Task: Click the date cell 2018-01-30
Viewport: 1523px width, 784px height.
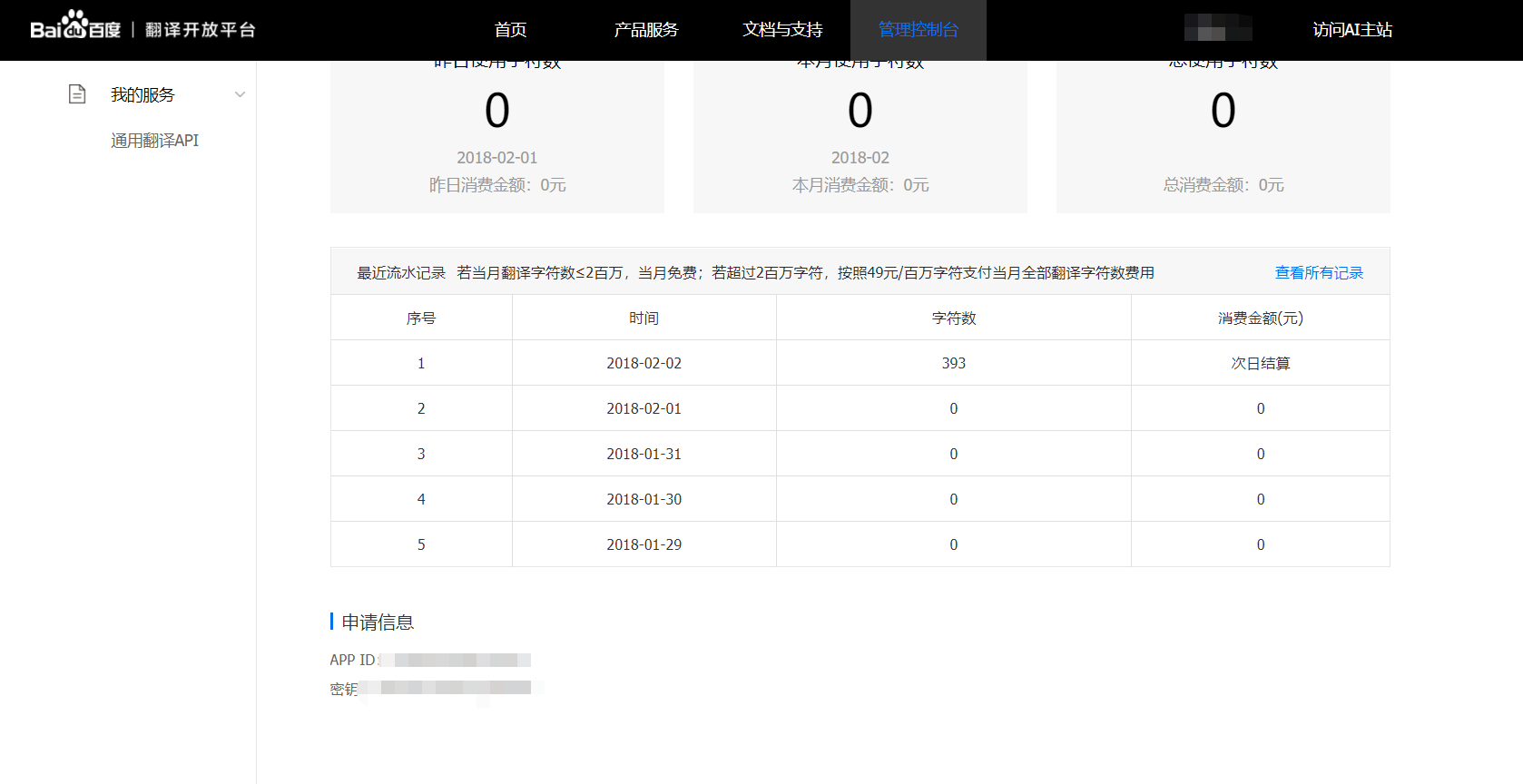Action: click(644, 499)
